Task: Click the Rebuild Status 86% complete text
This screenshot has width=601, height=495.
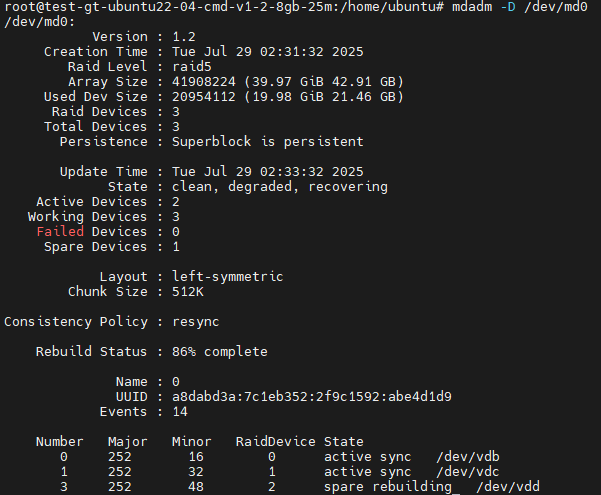Action: click(220, 352)
